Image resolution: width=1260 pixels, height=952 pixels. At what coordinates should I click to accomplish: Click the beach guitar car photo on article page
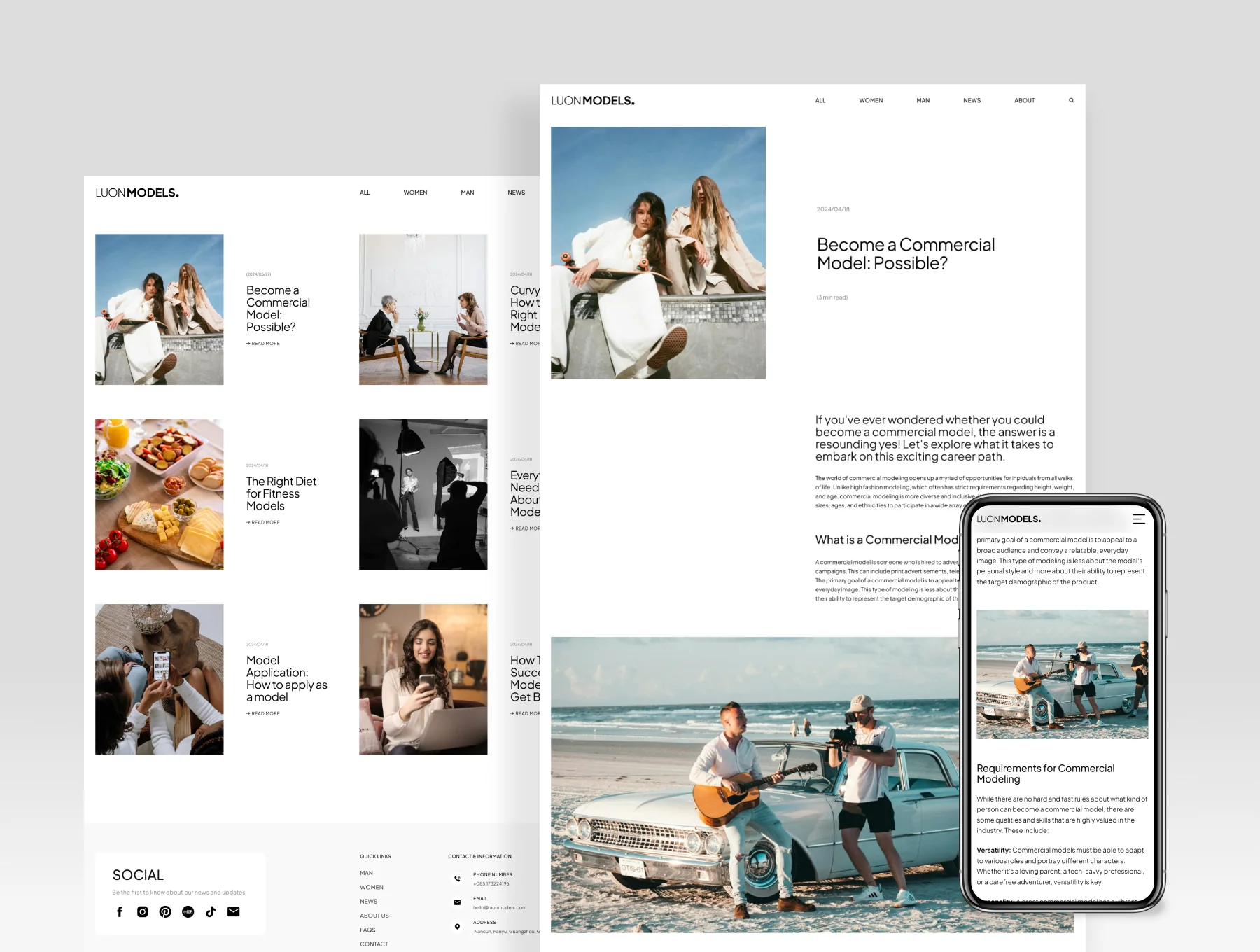(755, 785)
